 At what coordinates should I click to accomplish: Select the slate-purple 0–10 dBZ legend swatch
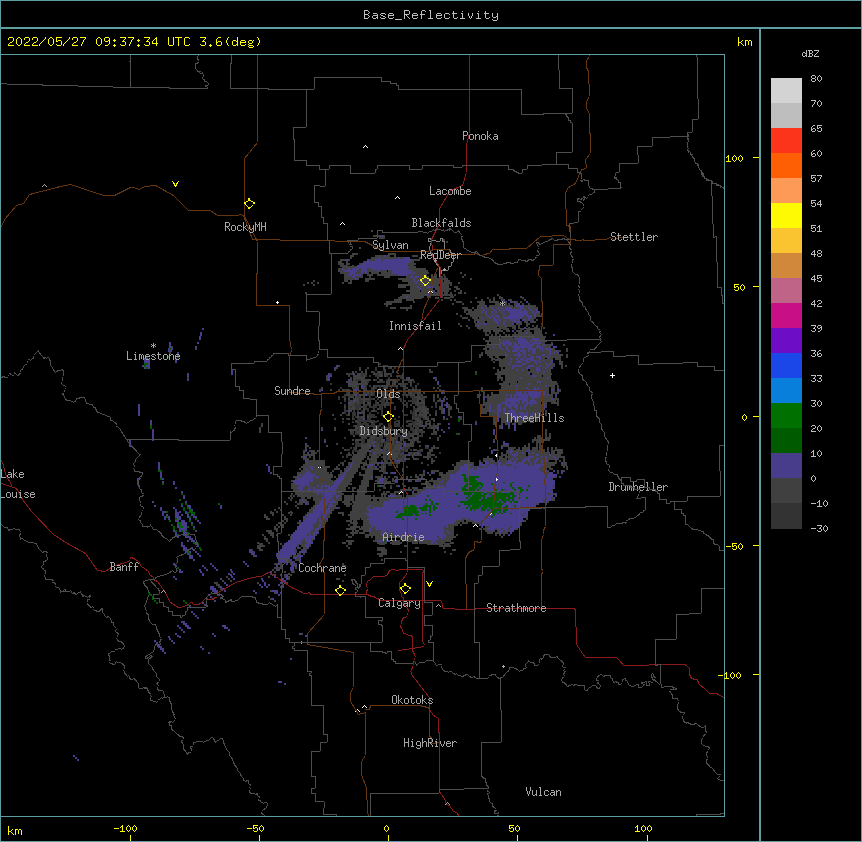(x=786, y=466)
